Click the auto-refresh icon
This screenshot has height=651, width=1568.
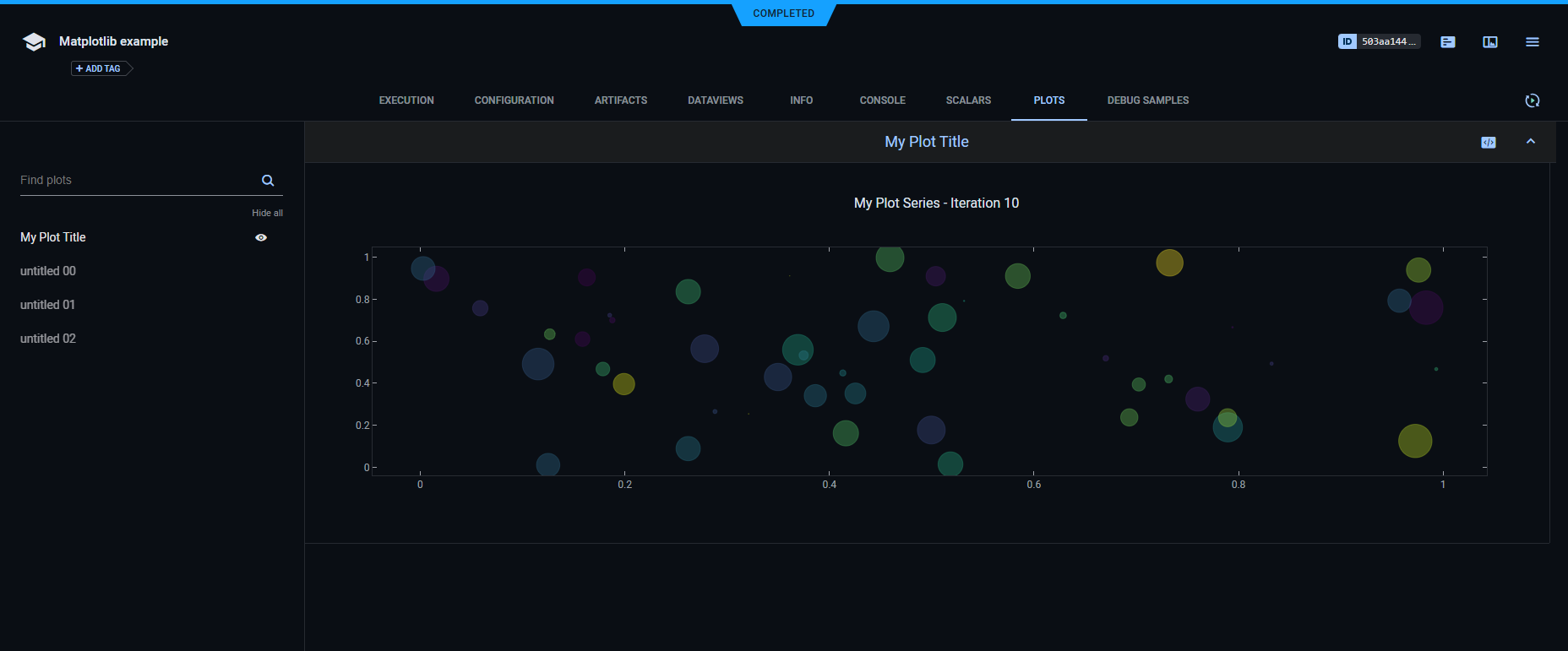coord(1532,100)
